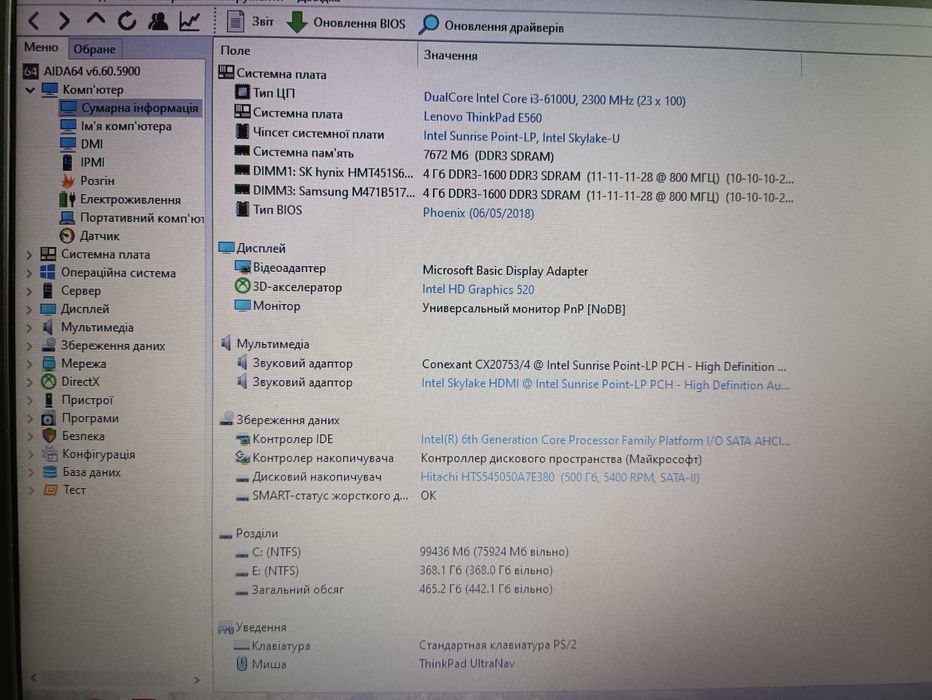
Task: Open Hitachi HTS545050A7E380 drive link
Action: coord(560,477)
